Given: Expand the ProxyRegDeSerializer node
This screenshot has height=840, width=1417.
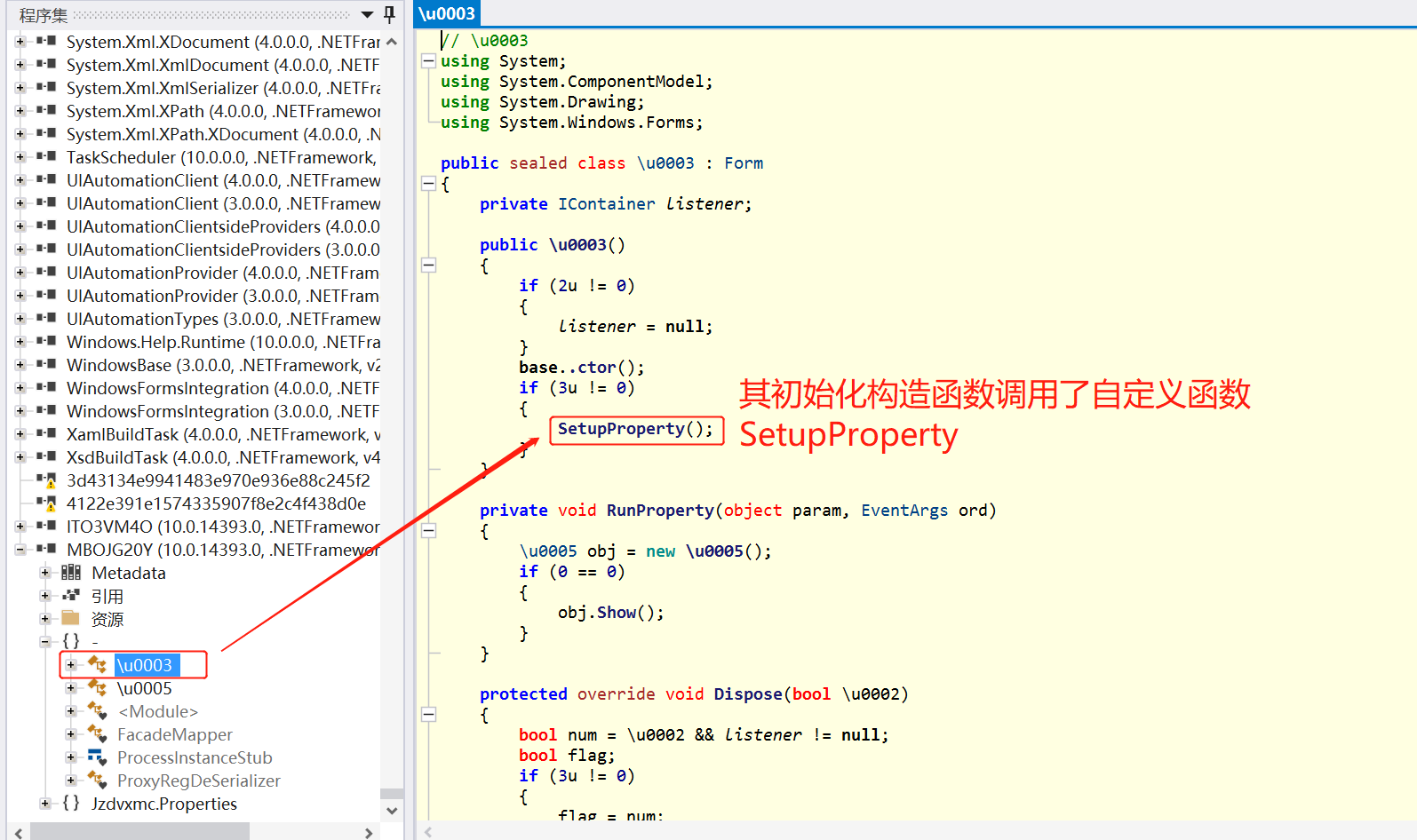Looking at the screenshot, I should coord(70,781).
